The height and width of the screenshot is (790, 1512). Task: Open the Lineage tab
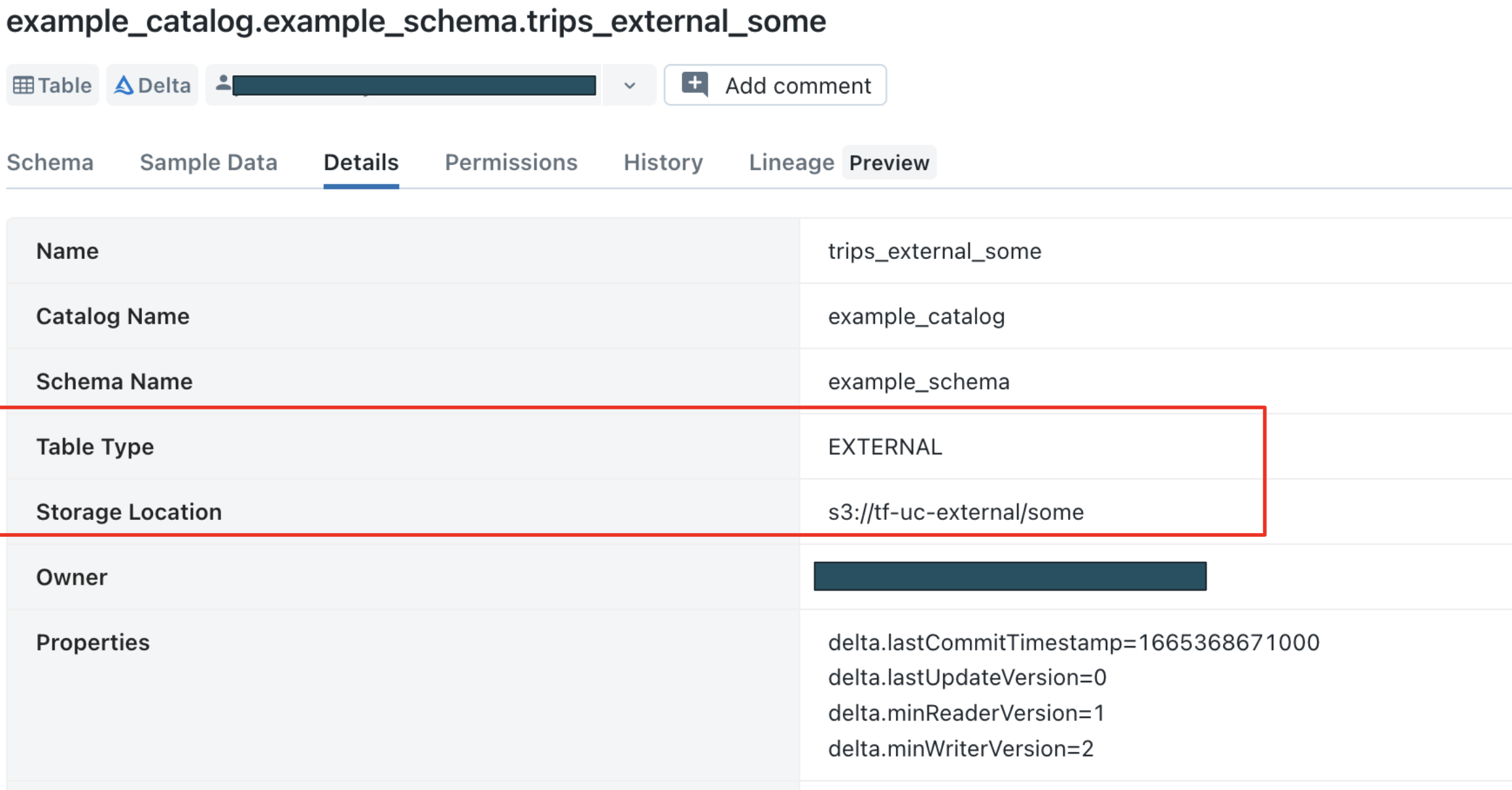pyautogui.click(x=791, y=162)
